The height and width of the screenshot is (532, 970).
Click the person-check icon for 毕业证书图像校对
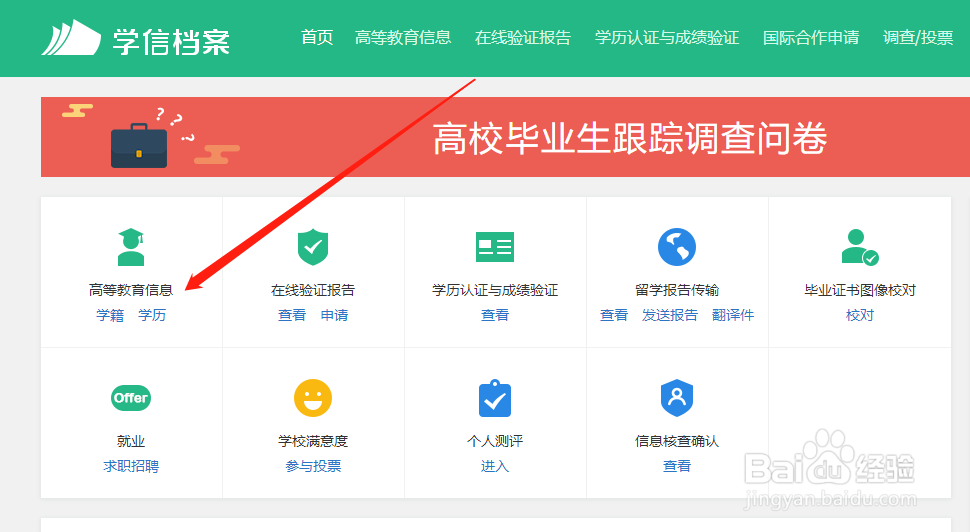click(860, 247)
